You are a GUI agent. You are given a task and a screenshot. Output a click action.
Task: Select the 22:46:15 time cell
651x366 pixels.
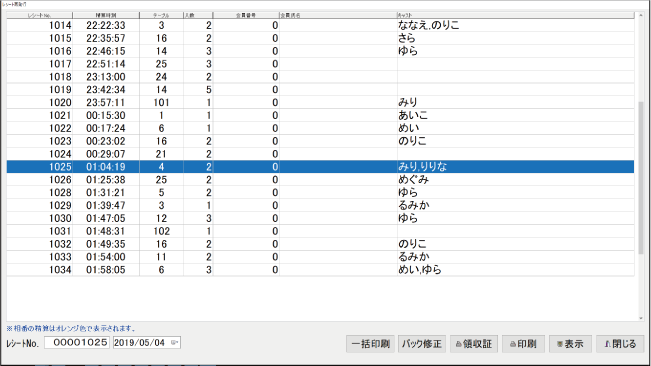pyautogui.click(x=106, y=51)
